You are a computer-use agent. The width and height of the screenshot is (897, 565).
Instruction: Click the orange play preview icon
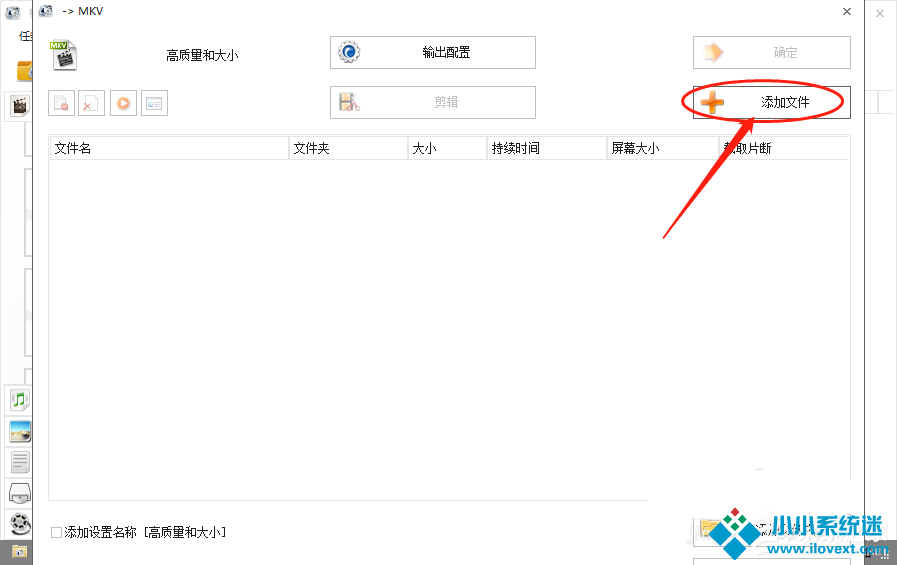pyautogui.click(x=123, y=103)
